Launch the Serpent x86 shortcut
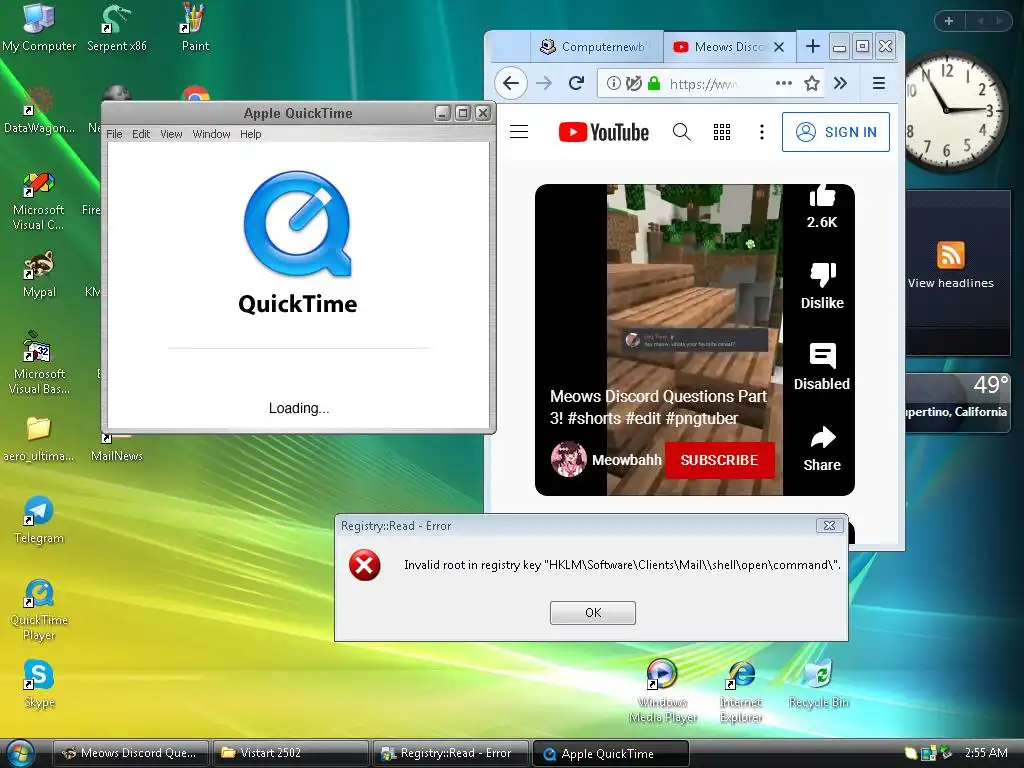1024x768 pixels. point(116,27)
